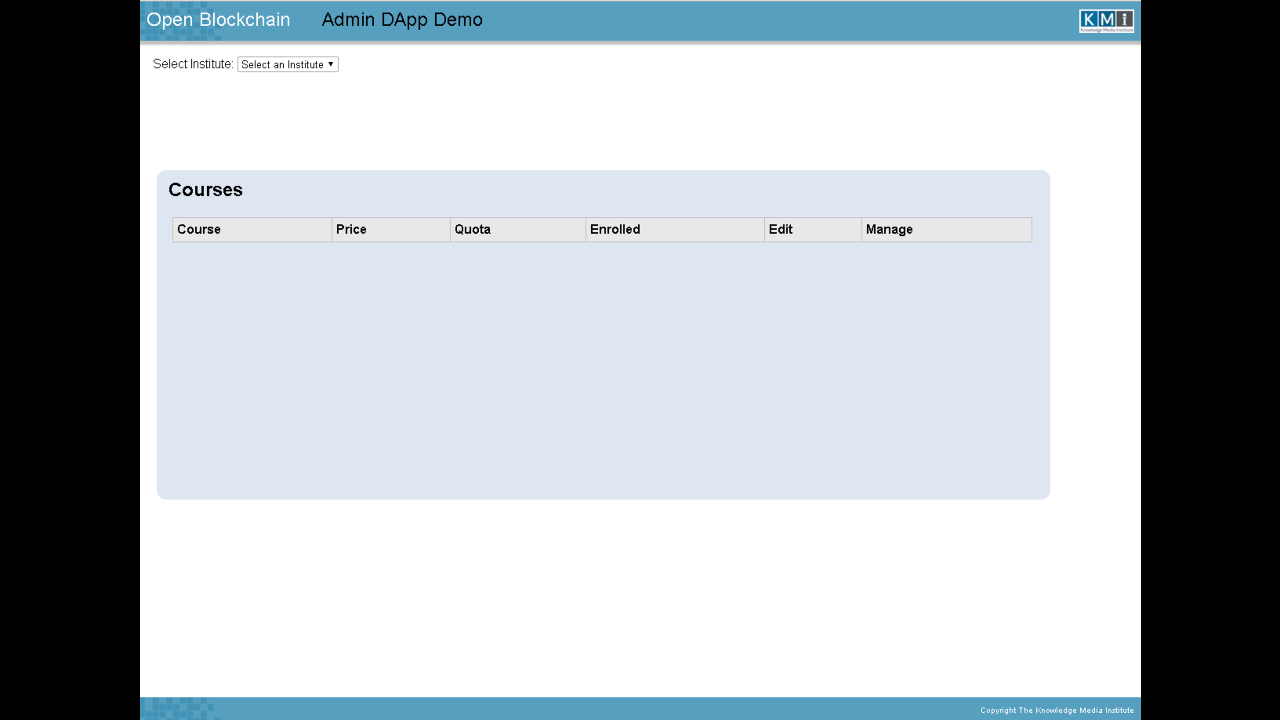Viewport: 1280px width, 720px height.
Task: Click the Enrolled column header
Action: click(614, 229)
